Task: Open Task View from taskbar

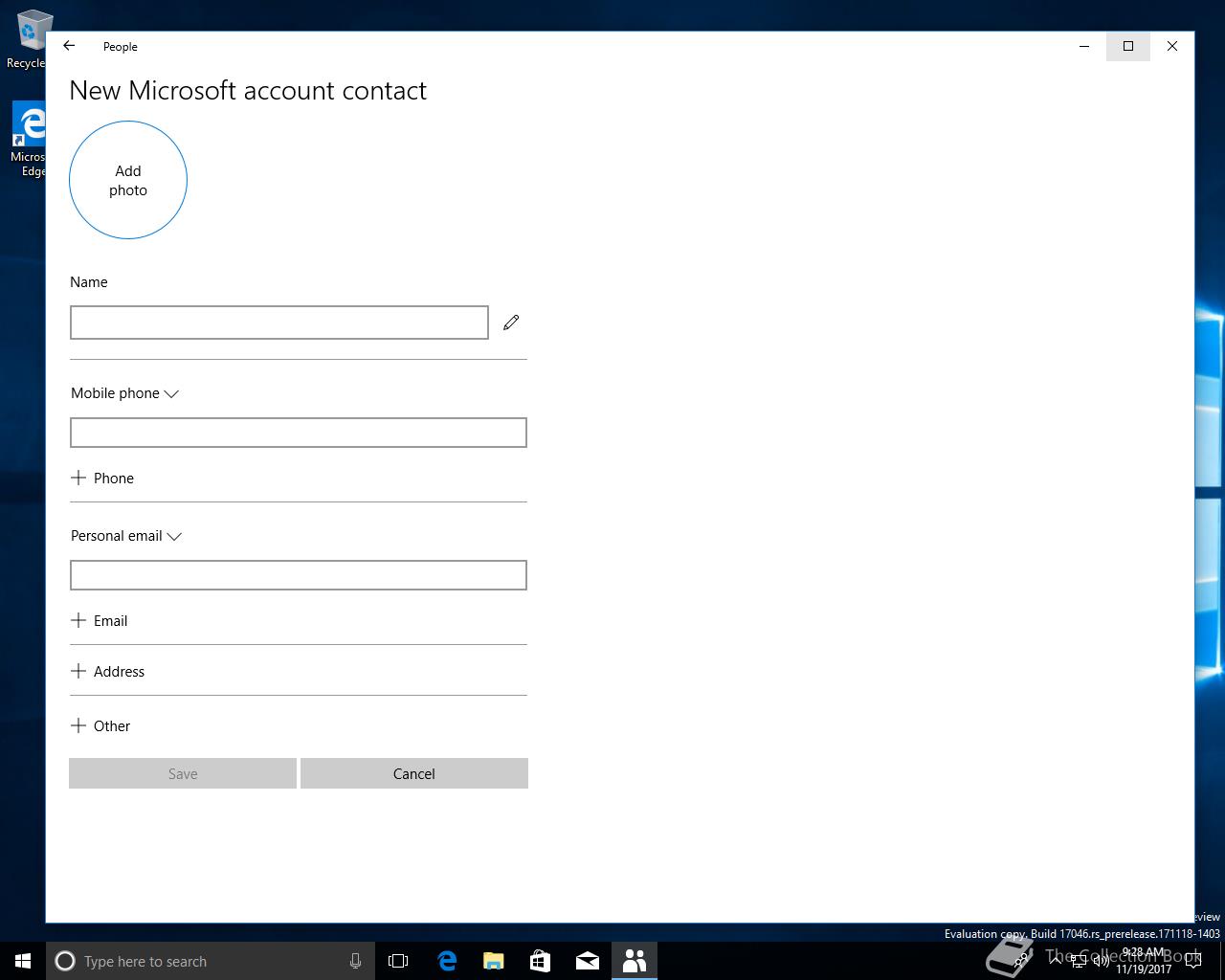Action: (398, 961)
